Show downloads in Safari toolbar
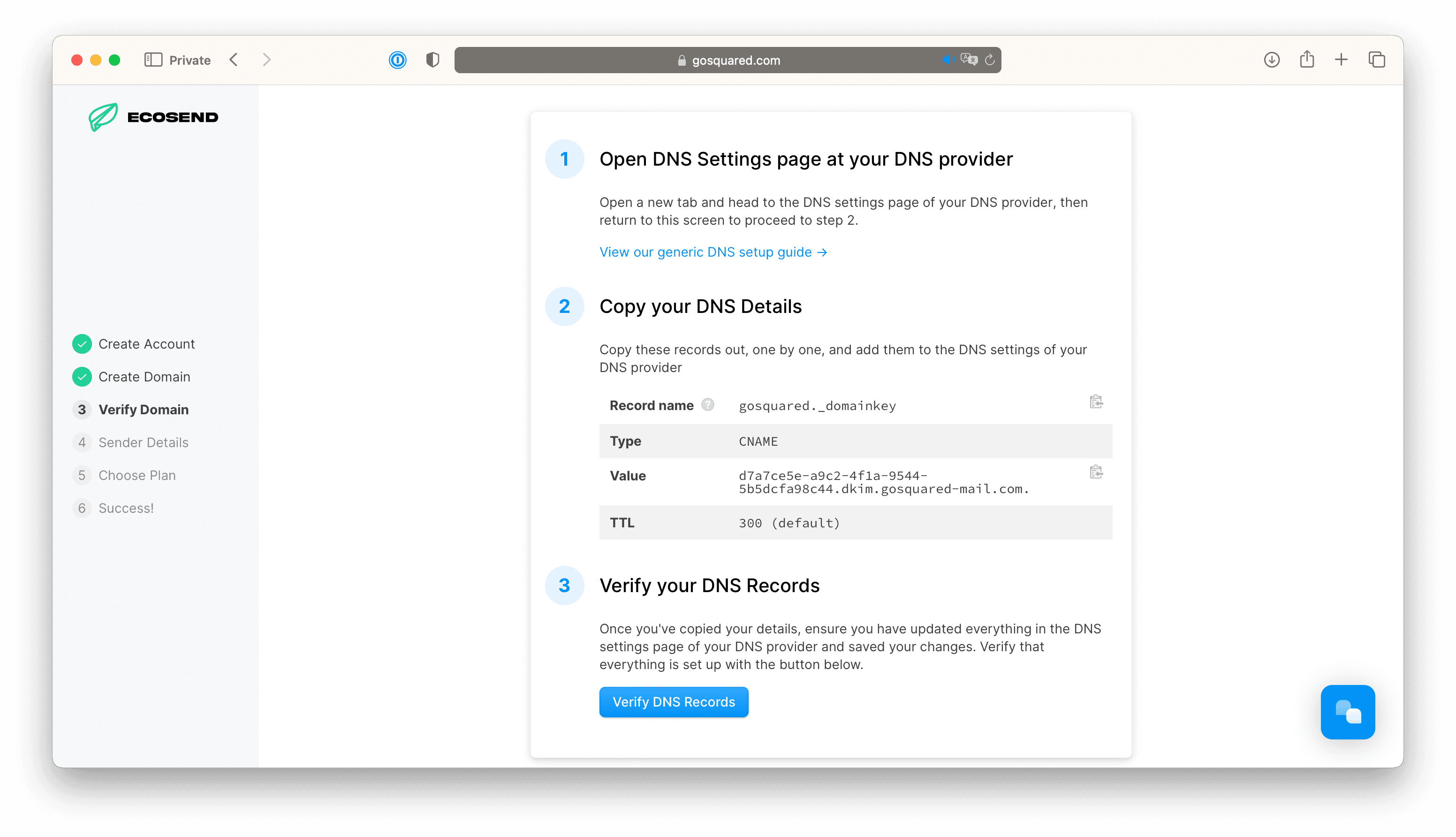 (1272, 60)
